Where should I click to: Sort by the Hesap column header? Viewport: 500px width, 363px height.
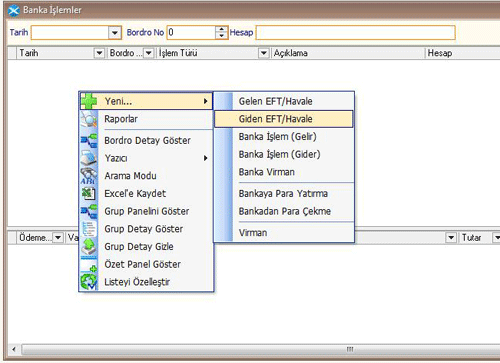(463, 53)
